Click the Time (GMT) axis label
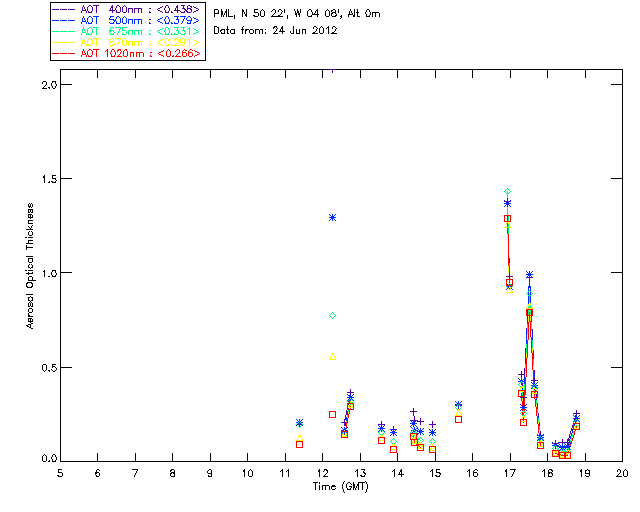640x512 pixels. 340,487
